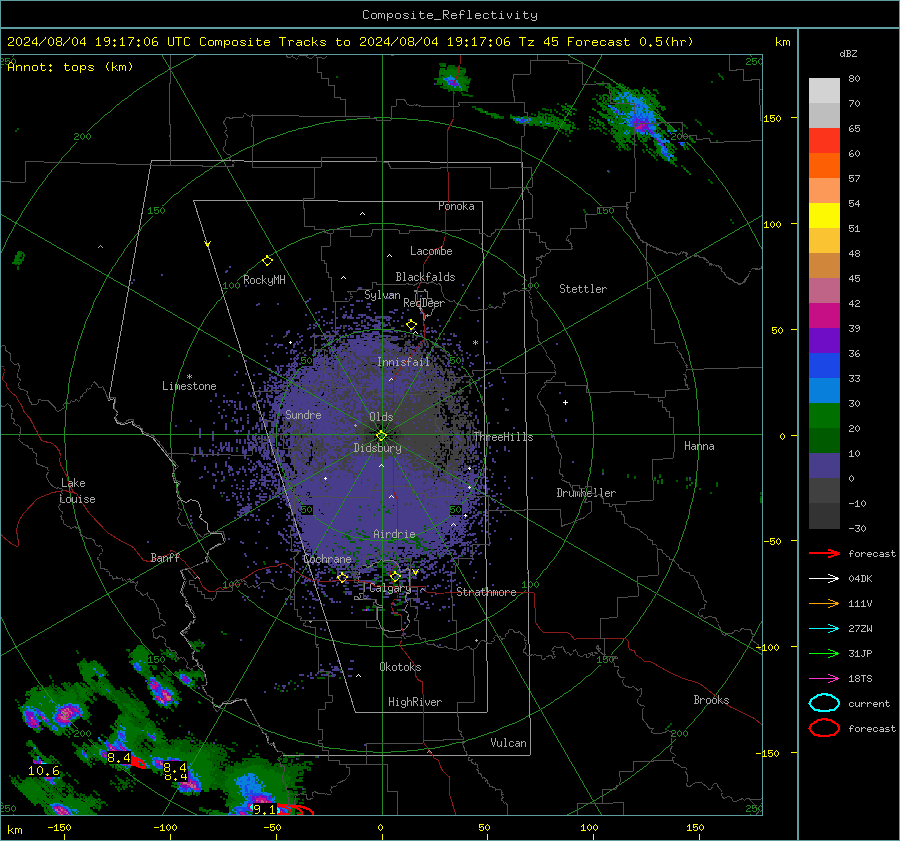The image size is (900, 841).
Task: Click the Vulcan label
Action: tap(509, 743)
